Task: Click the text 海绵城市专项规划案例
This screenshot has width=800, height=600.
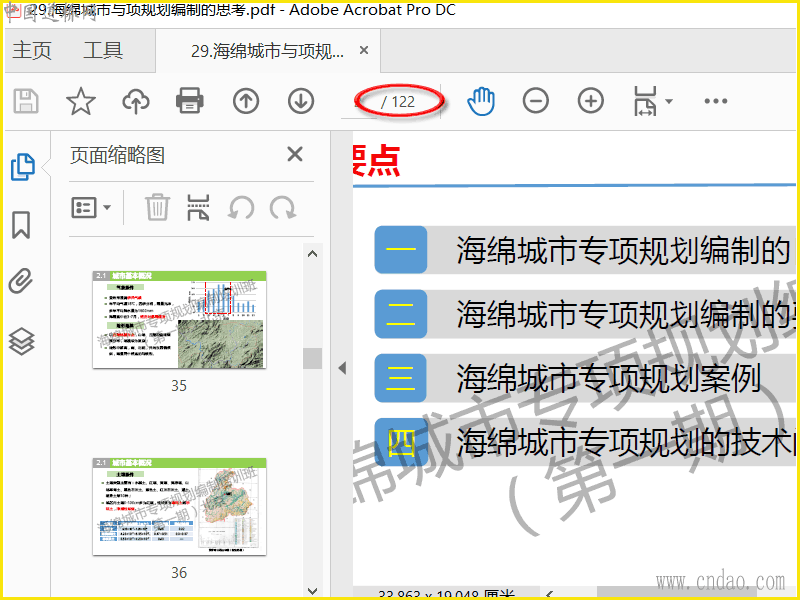Action: tap(608, 378)
